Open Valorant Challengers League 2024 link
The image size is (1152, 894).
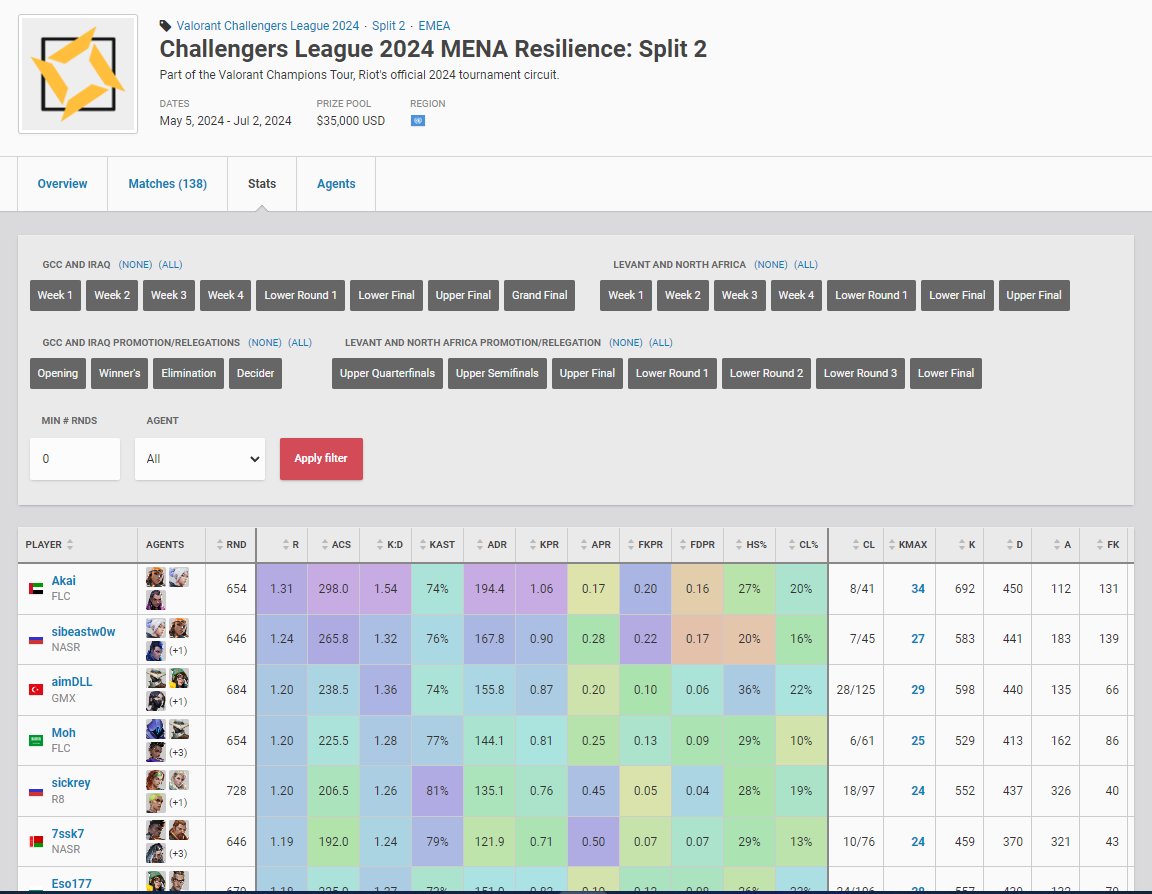(267, 26)
